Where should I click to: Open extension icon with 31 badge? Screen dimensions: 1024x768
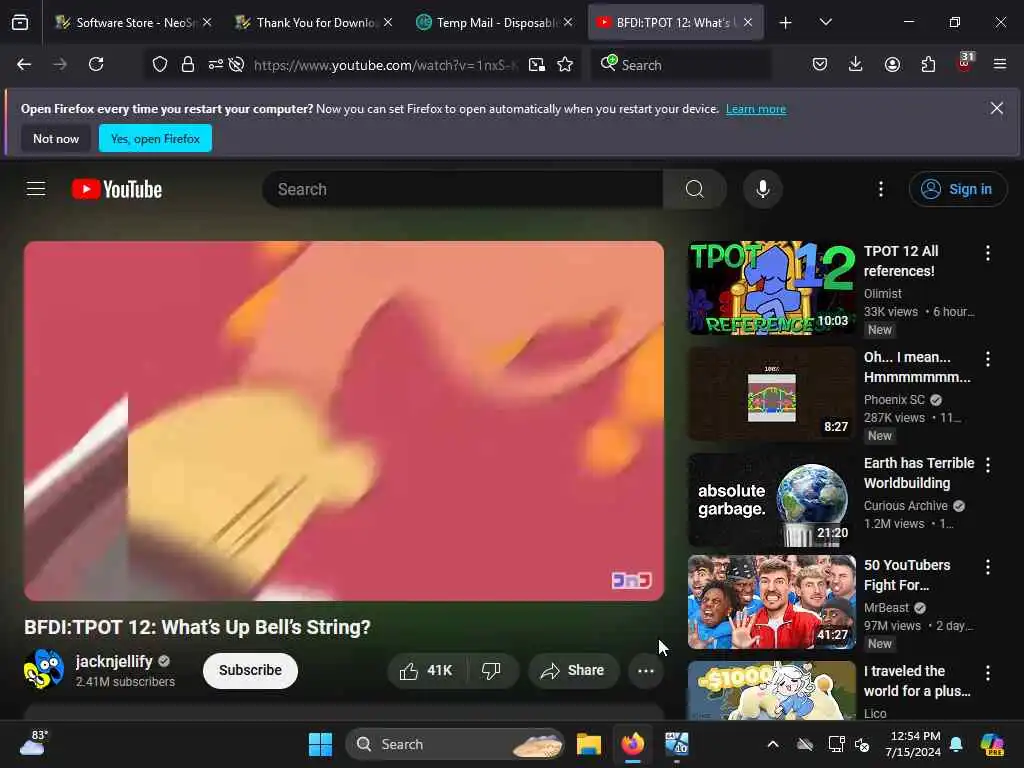tap(965, 63)
